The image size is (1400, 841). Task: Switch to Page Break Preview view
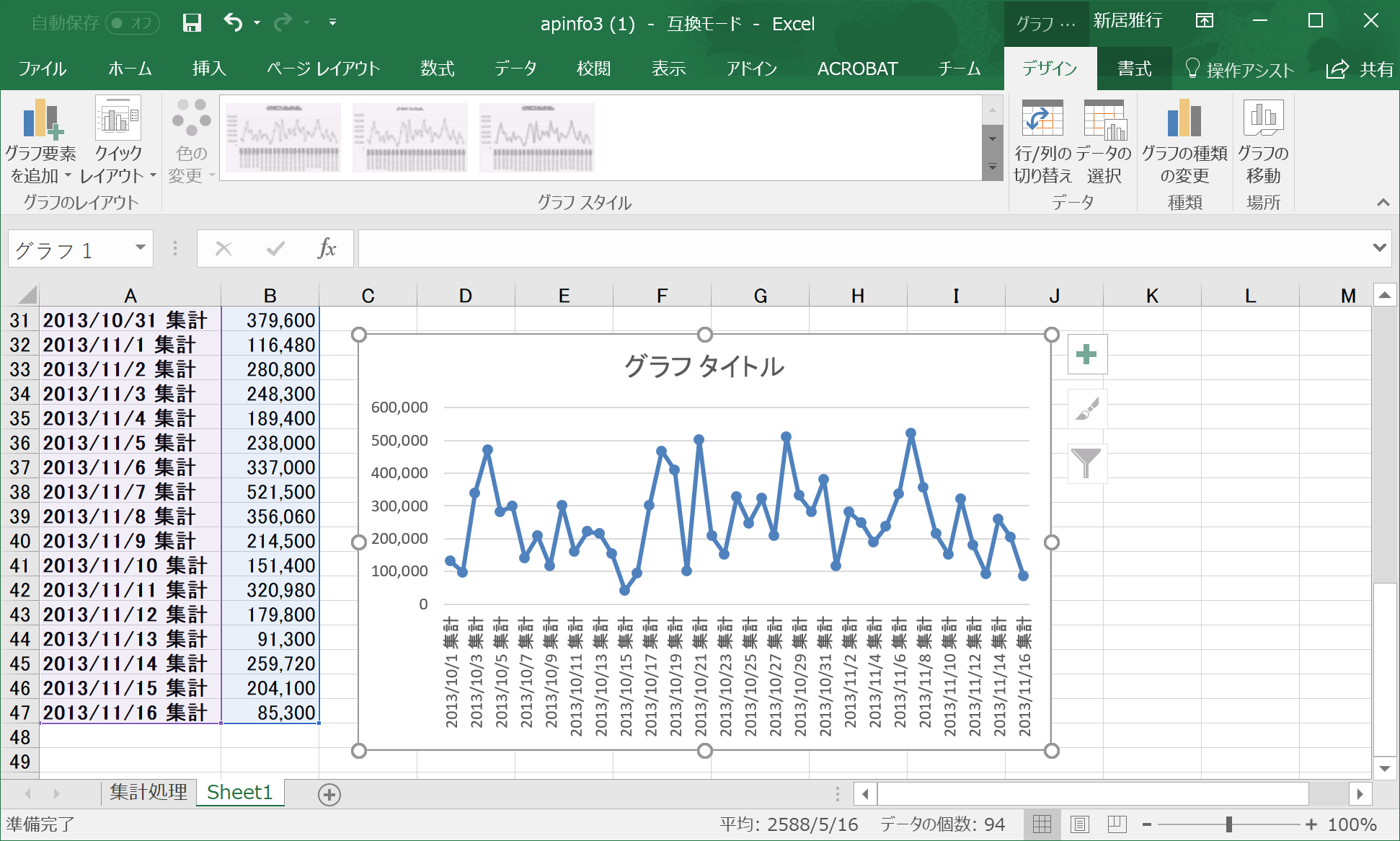[x=1117, y=824]
